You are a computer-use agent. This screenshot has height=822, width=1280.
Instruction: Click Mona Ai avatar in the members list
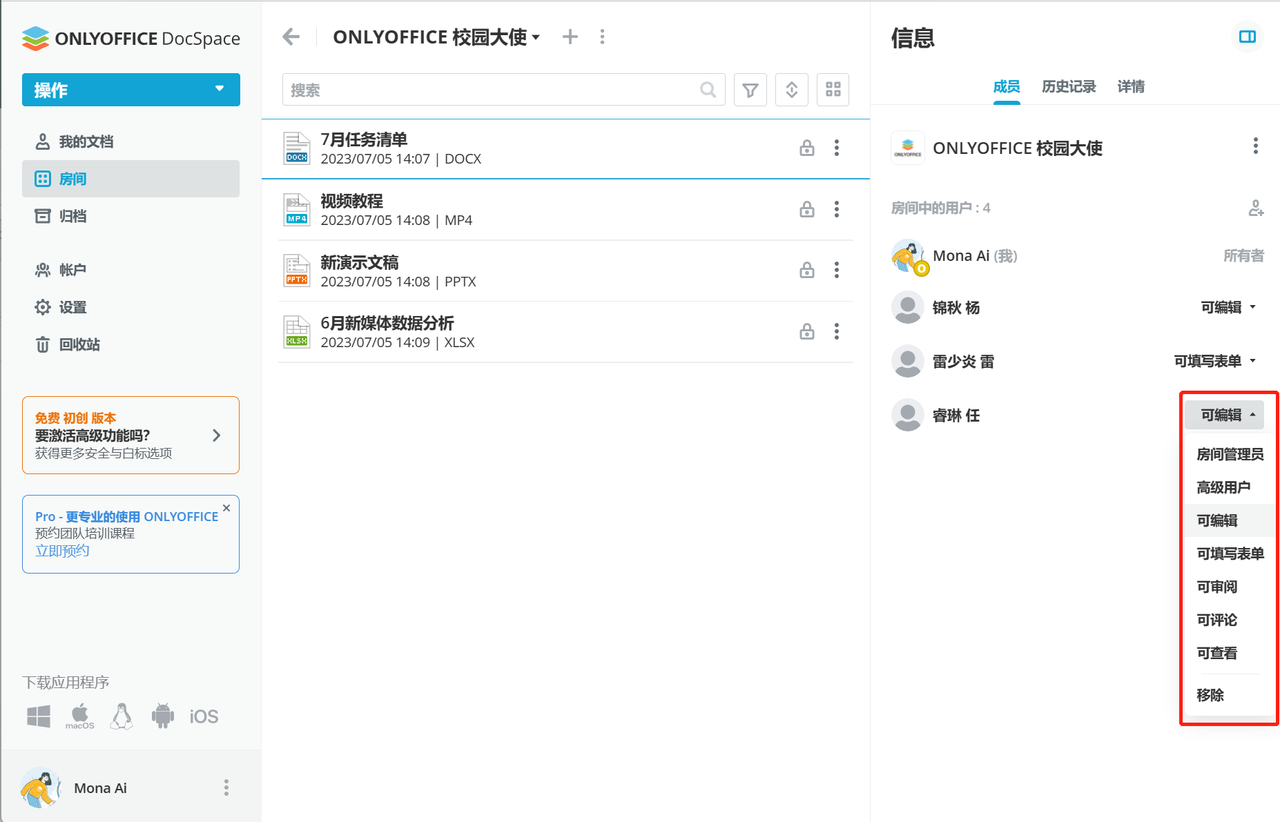pos(908,256)
